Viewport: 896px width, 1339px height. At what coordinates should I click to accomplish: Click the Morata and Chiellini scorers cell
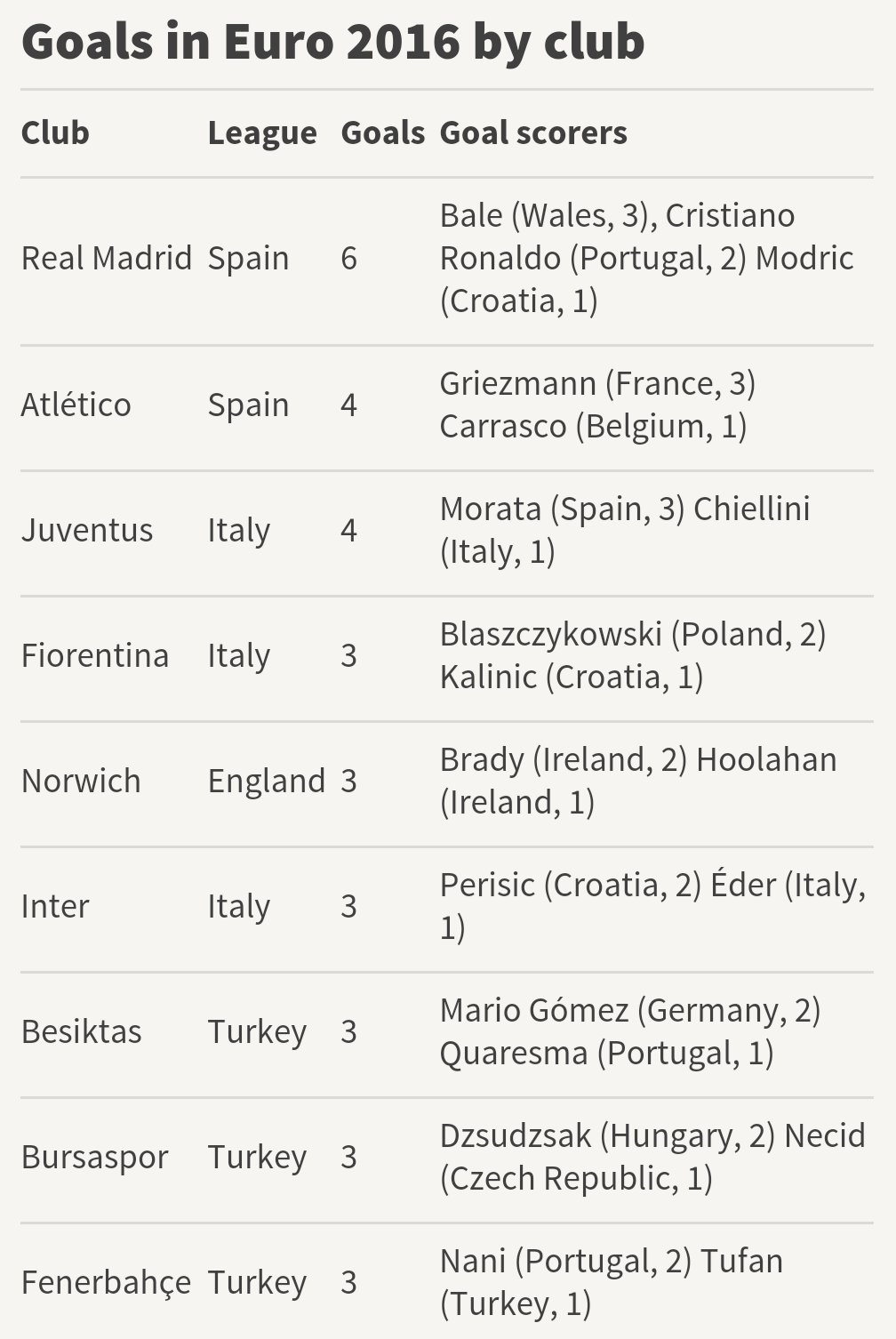(625, 530)
